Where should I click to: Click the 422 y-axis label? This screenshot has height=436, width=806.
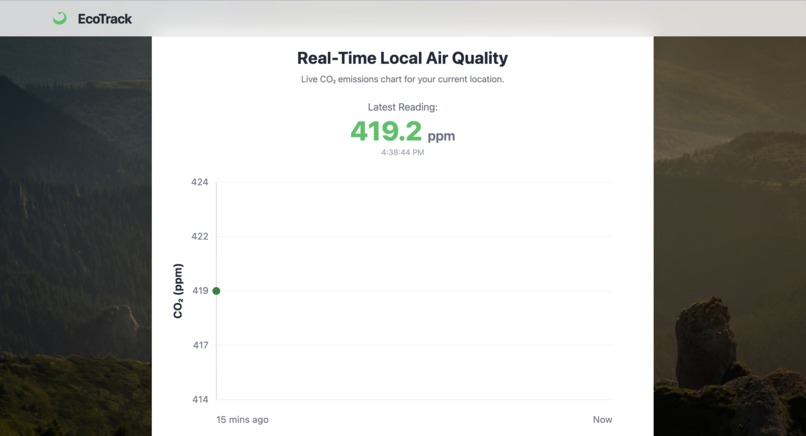[x=199, y=237]
